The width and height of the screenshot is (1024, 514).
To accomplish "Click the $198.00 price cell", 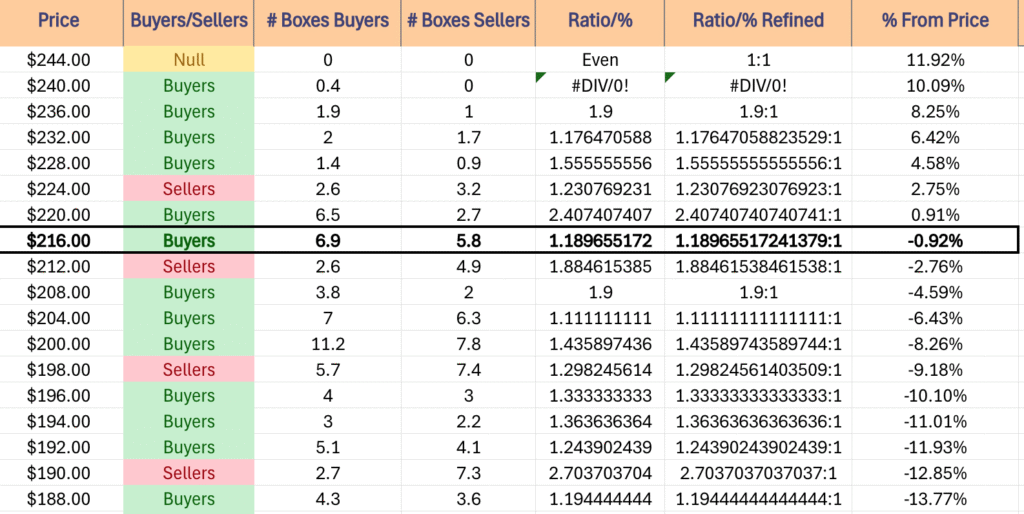I will point(61,370).
